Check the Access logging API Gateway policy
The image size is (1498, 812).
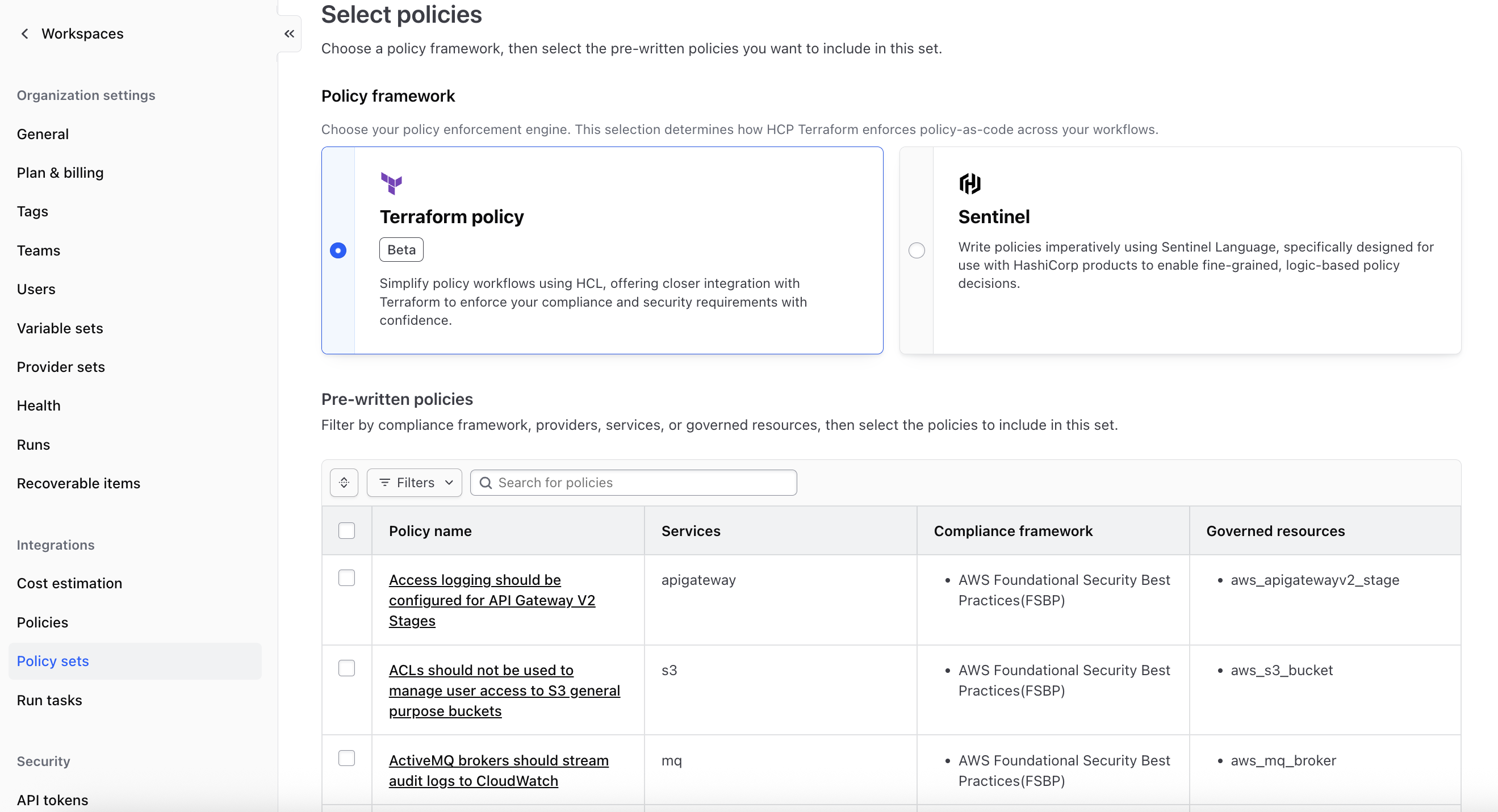click(x=346, y=577)
